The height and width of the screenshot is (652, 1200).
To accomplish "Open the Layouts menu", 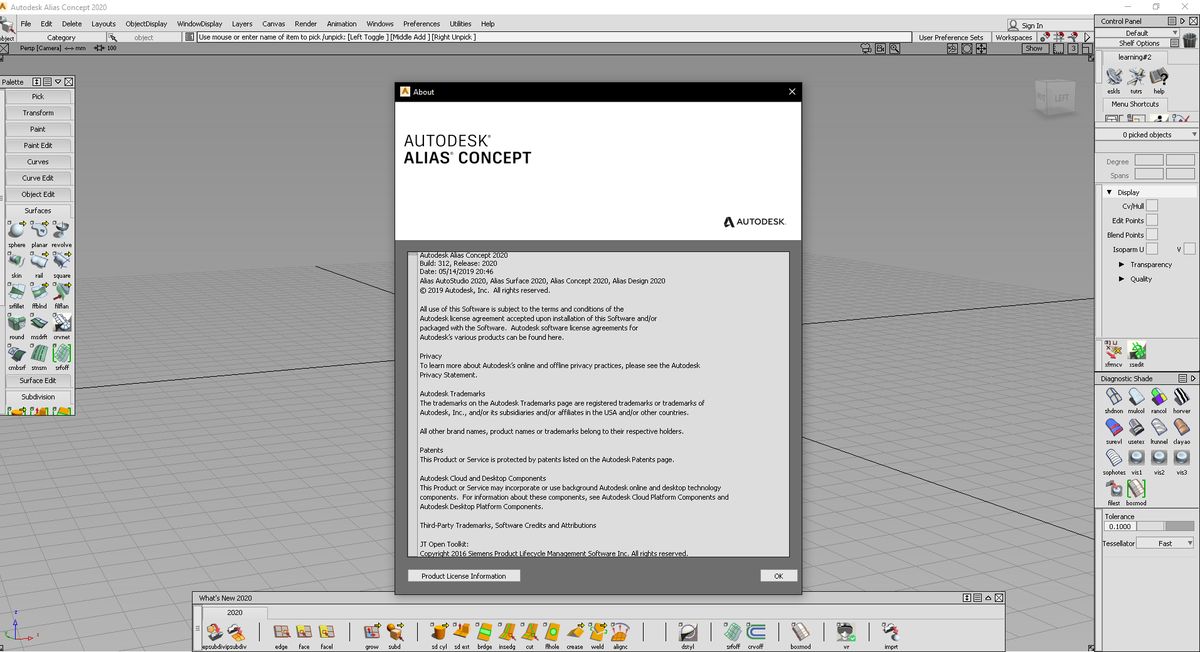I will click(x=103, y=23).
